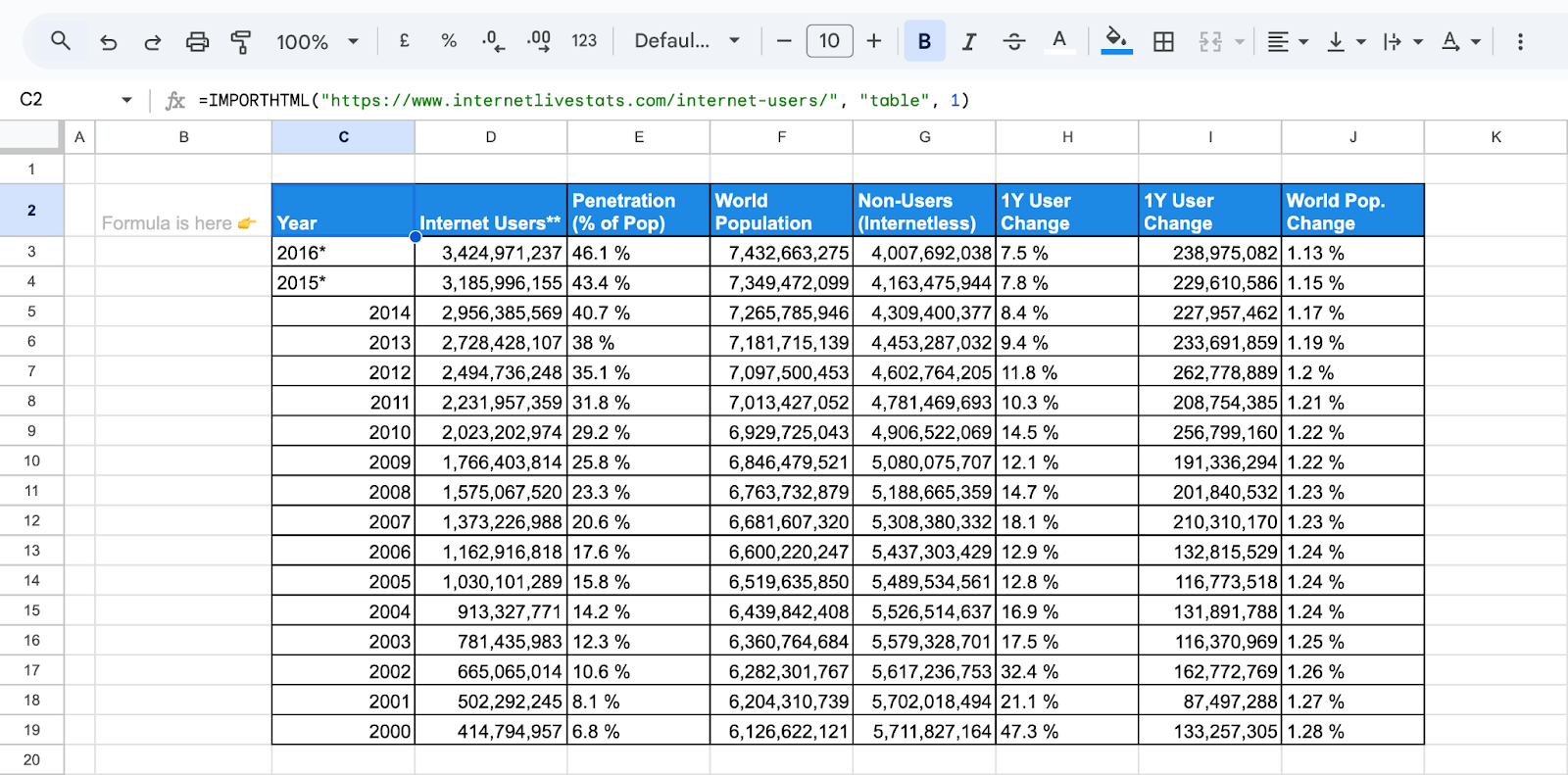The image size is (1568, 775).
Task: Select the 2010 year cell
Action: click(343, 432)
